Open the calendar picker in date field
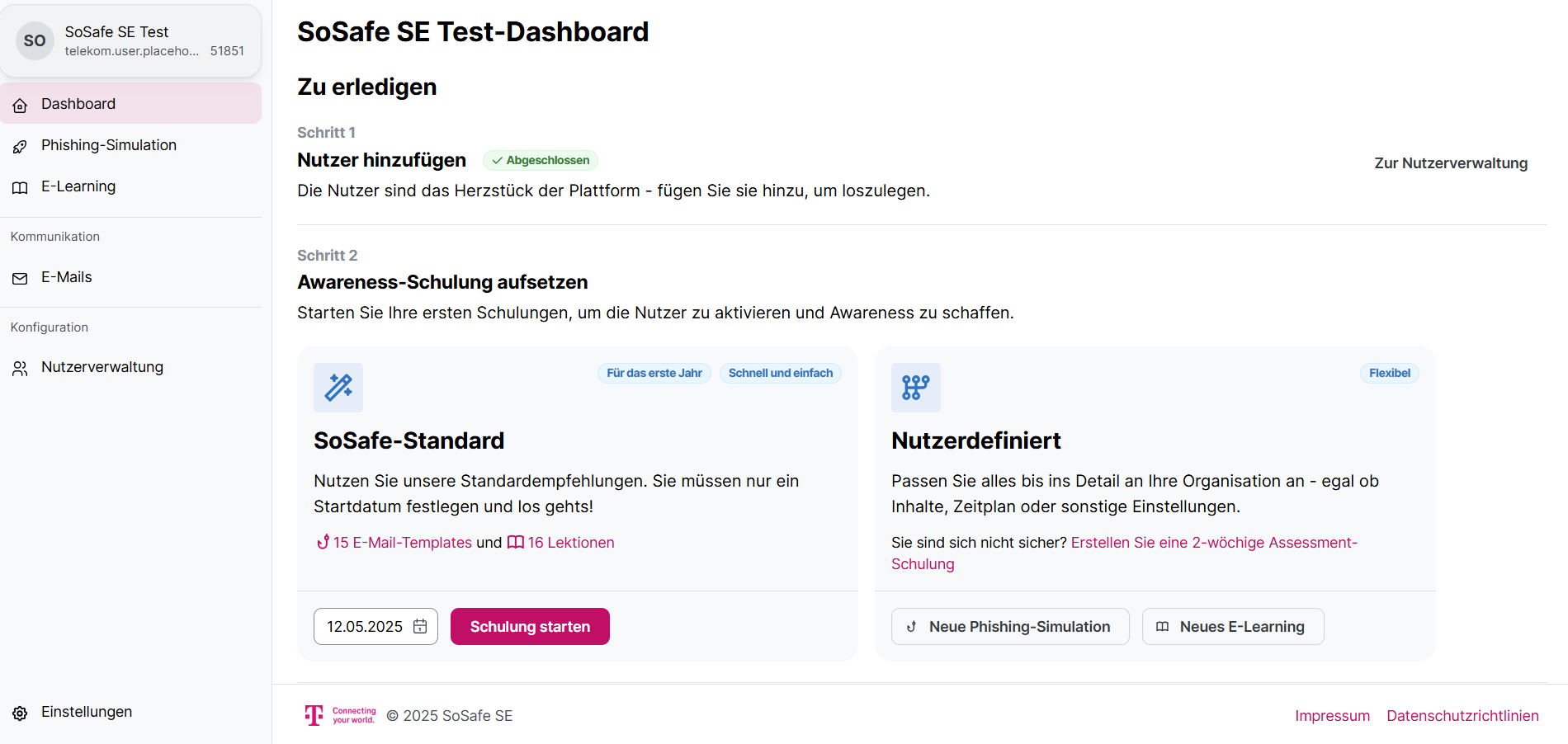1568x744 pixels. pyautogui.click(x=420, y=626)
